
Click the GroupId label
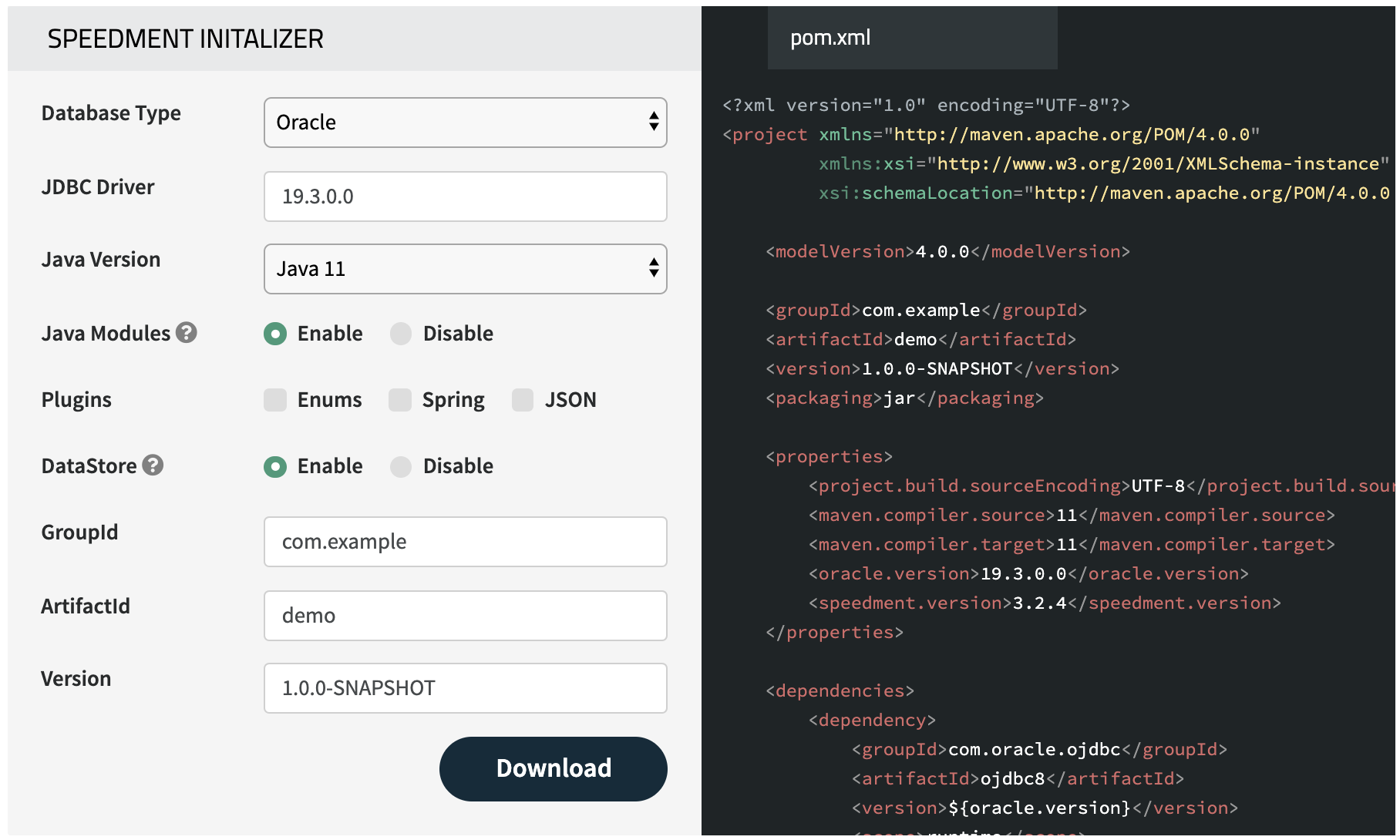click(79, 533)
